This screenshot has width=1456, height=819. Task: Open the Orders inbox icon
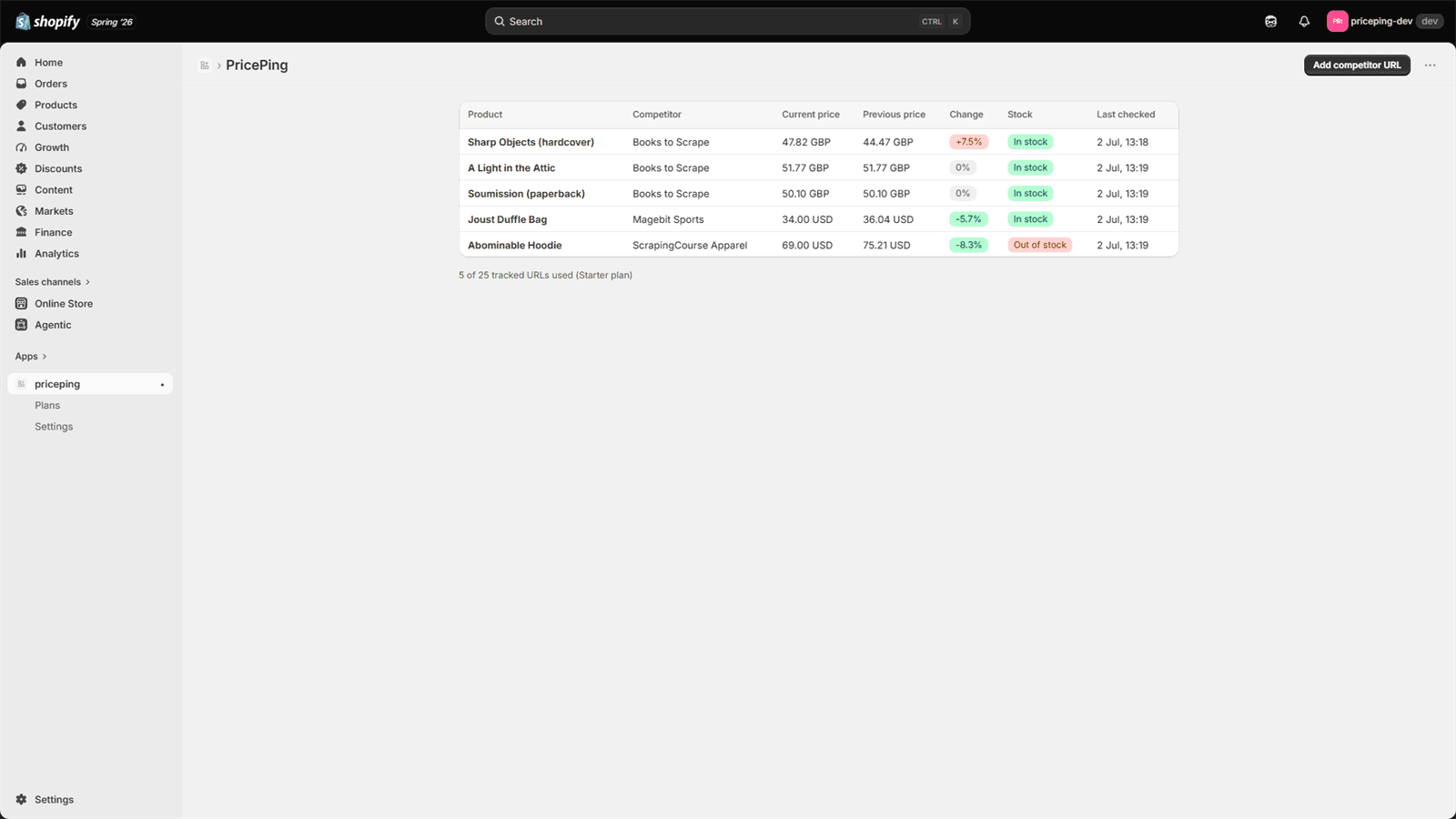21,84
